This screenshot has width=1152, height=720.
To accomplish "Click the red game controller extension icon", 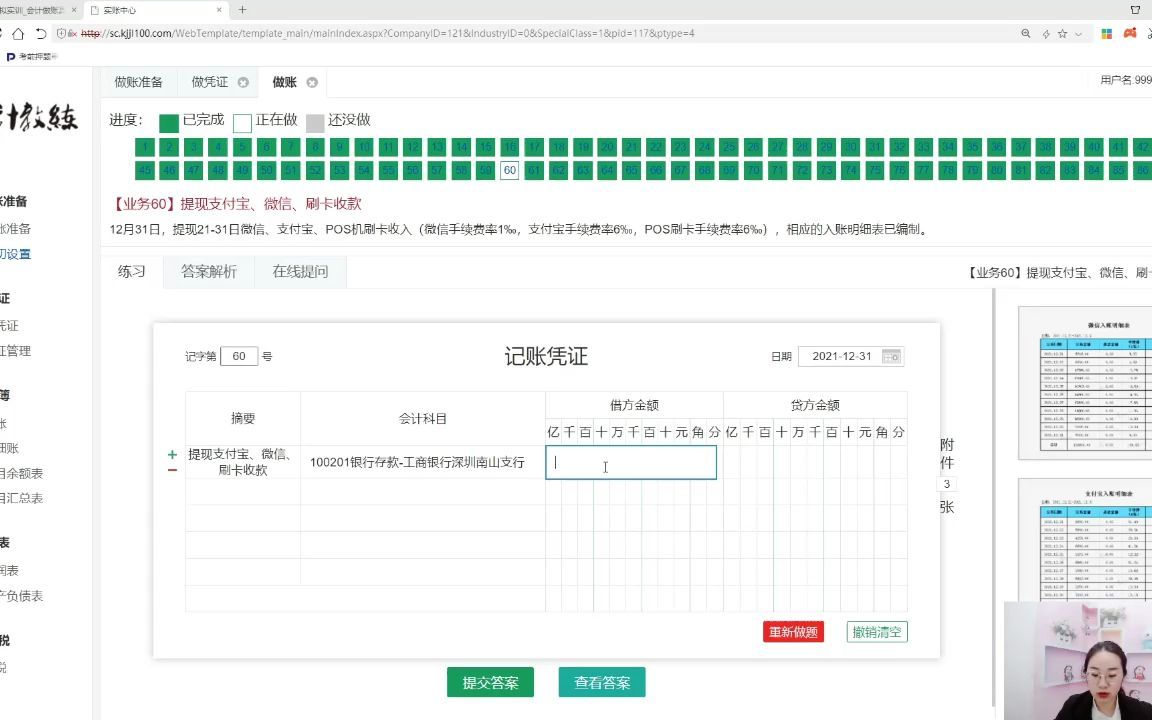I will pos(1130,33).
